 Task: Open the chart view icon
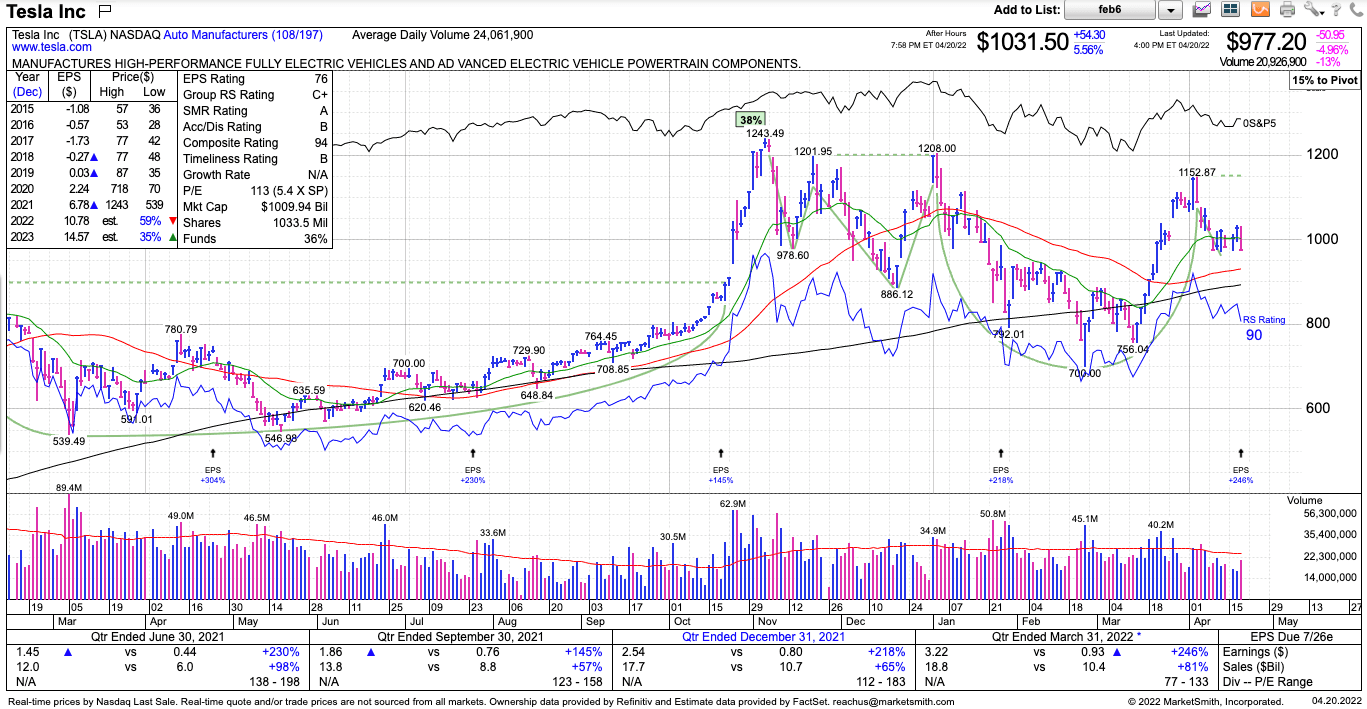coord(1203,10)
